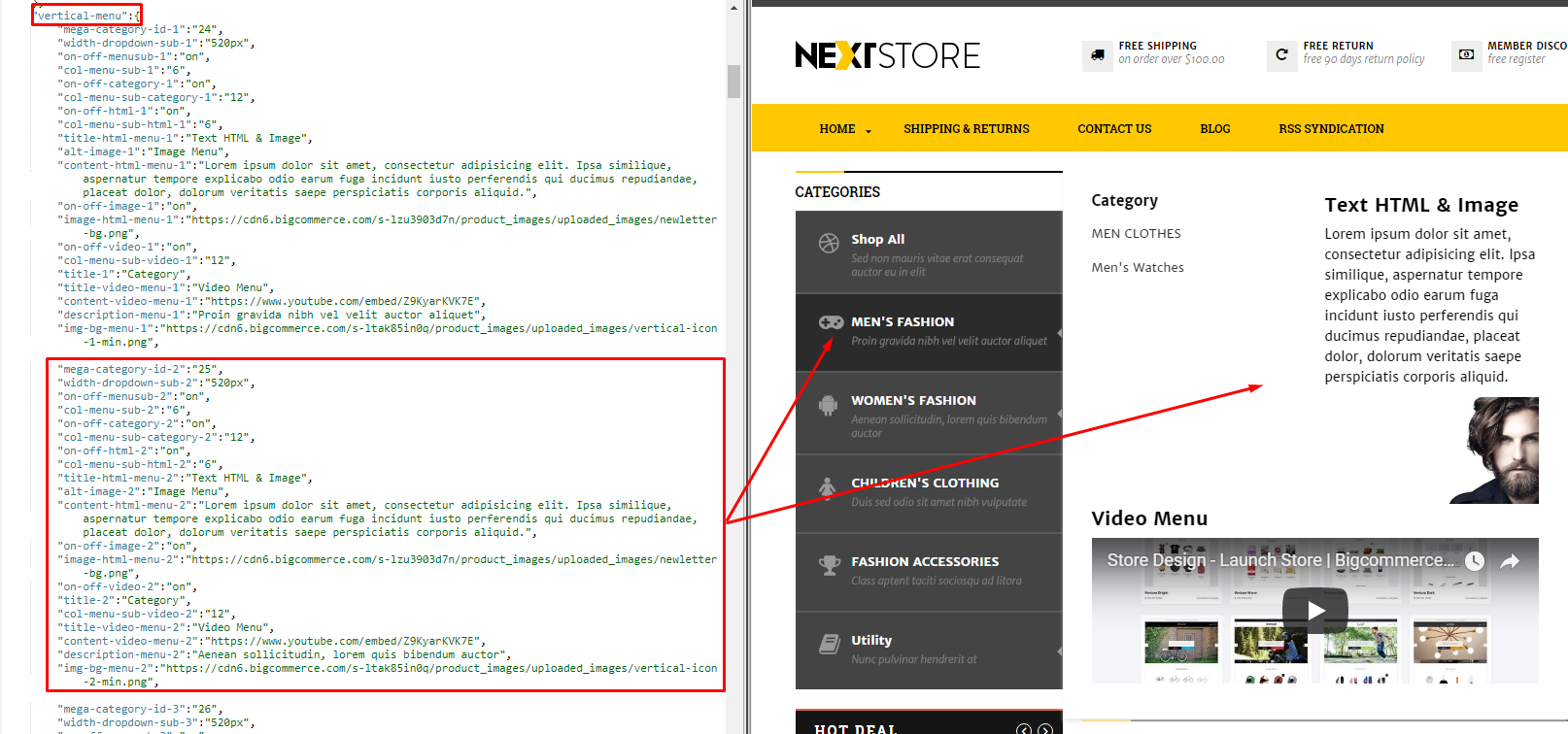Select the Women's Fashion category
The image size is (1568, 734).
coord(929,414)
